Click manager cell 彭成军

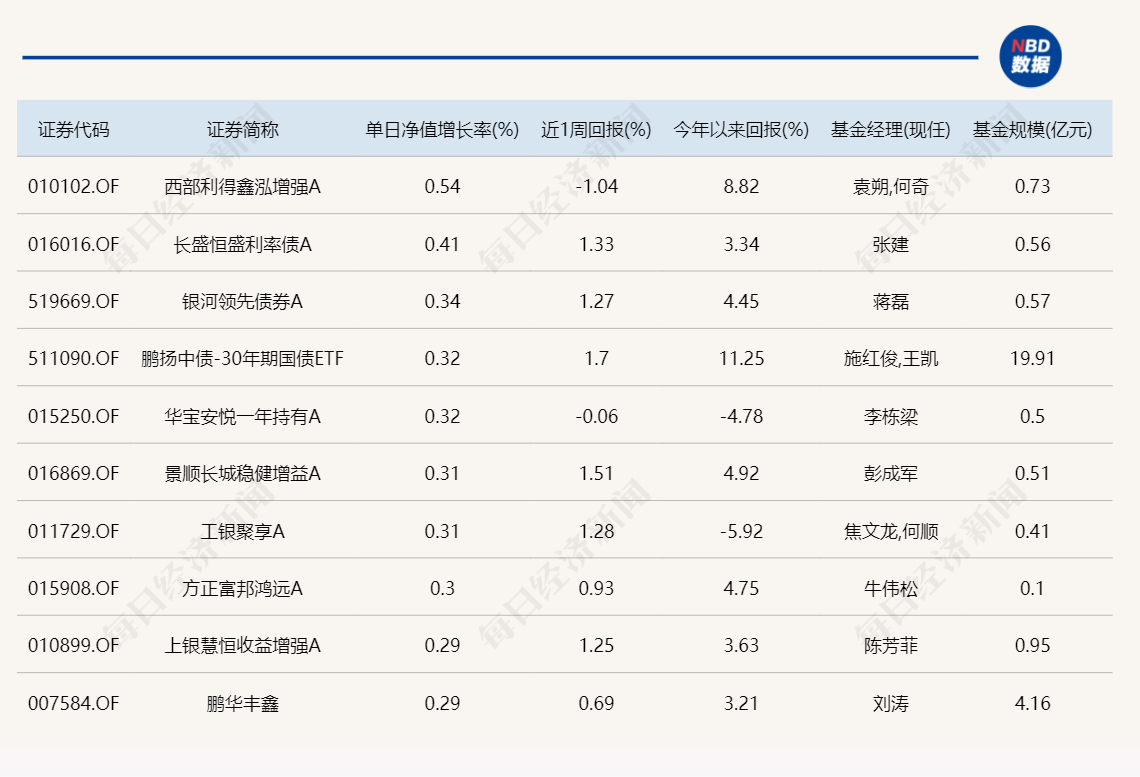(891, 473)
